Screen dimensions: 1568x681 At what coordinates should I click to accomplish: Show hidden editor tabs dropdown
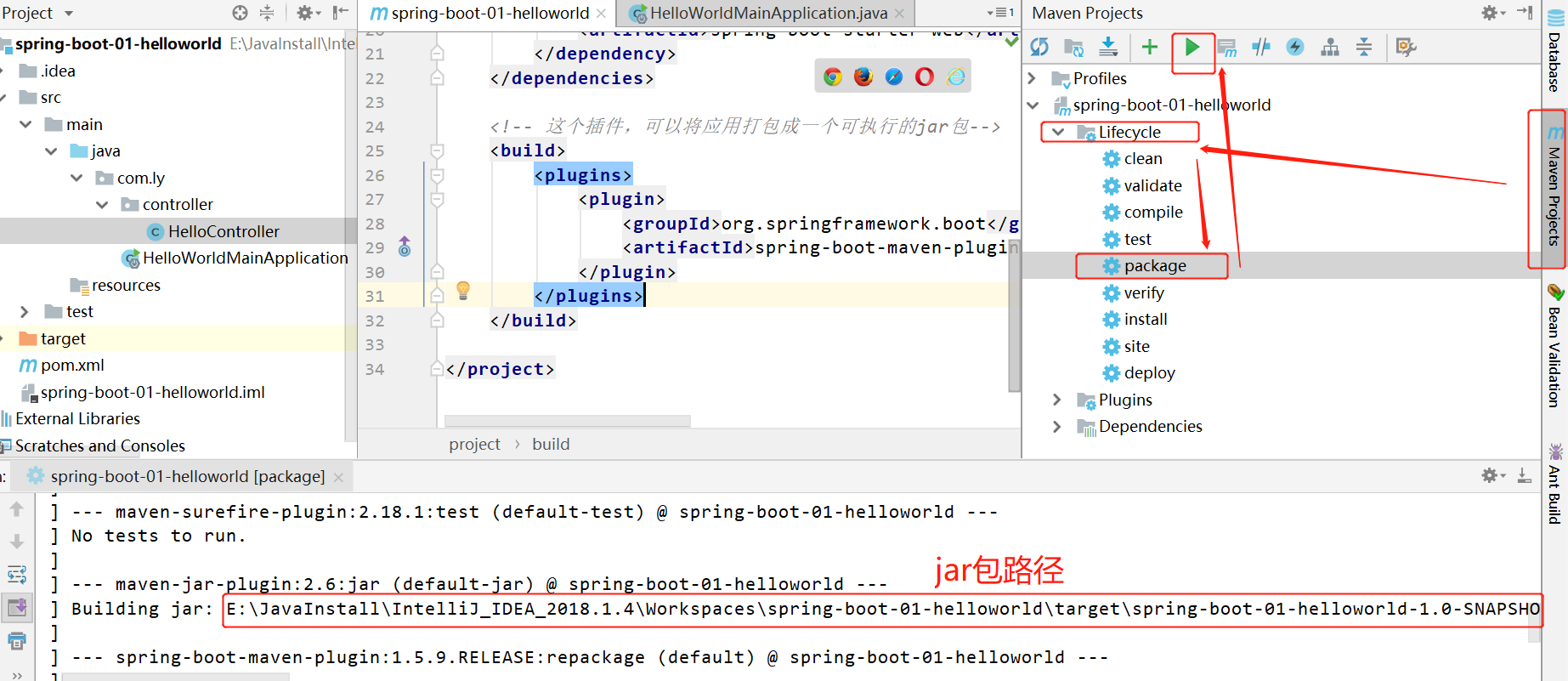point(1000,13)
